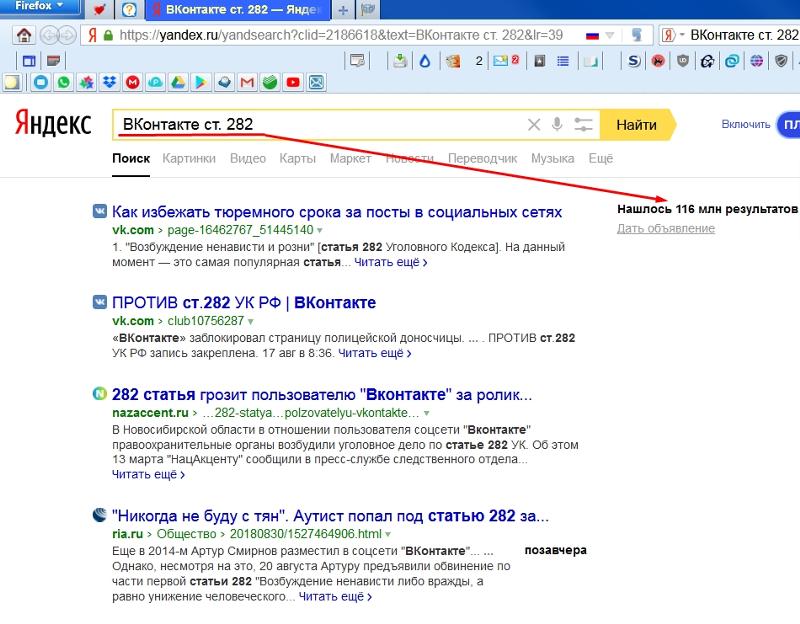Launch the Google Play bookmark icon
This screenshot has height=624, width=800.
(199, 82)
